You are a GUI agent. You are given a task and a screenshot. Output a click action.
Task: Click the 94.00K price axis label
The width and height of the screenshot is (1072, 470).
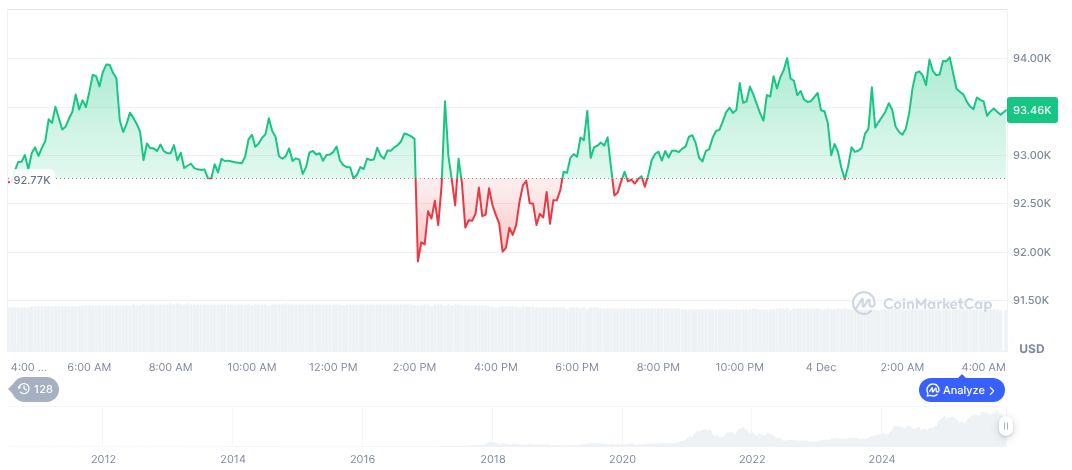click(x=1032, y=59)
